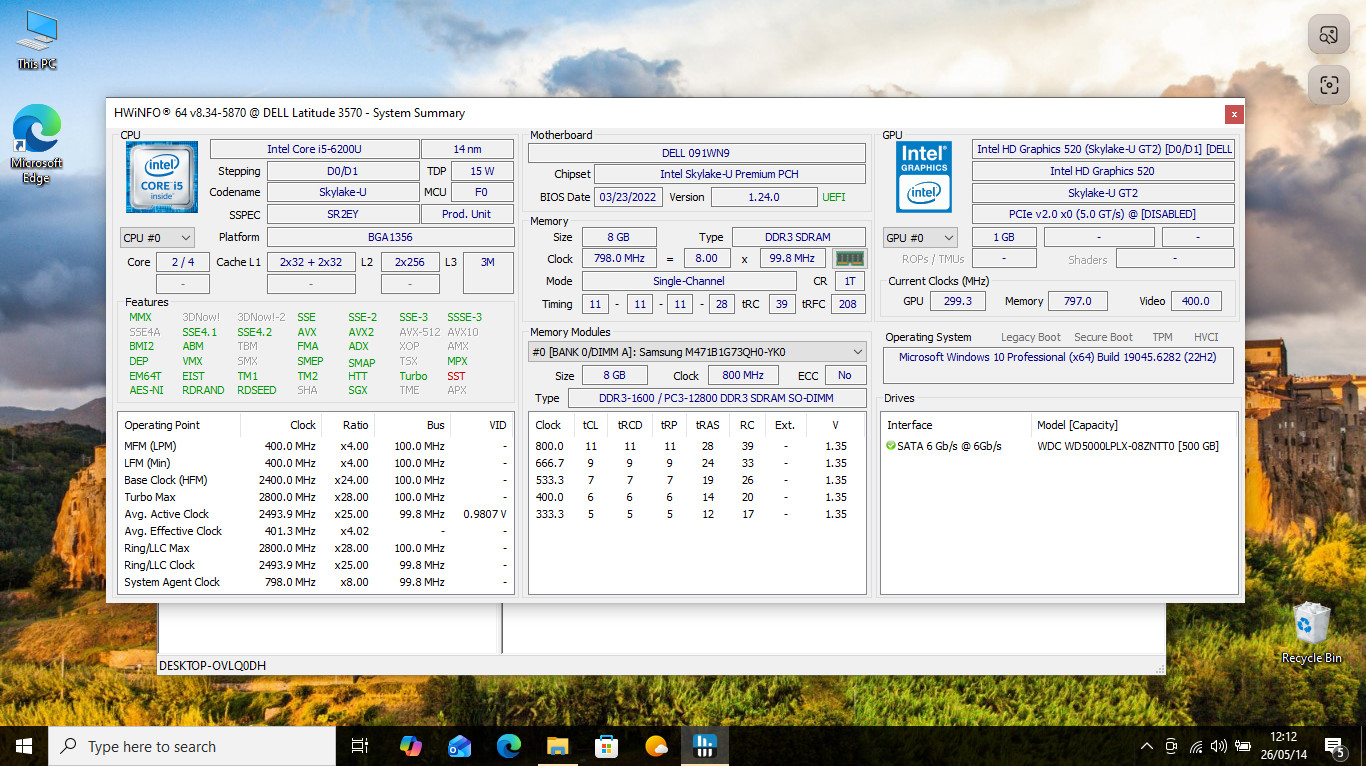Open Copilot from the taskbar

point(411,746)
